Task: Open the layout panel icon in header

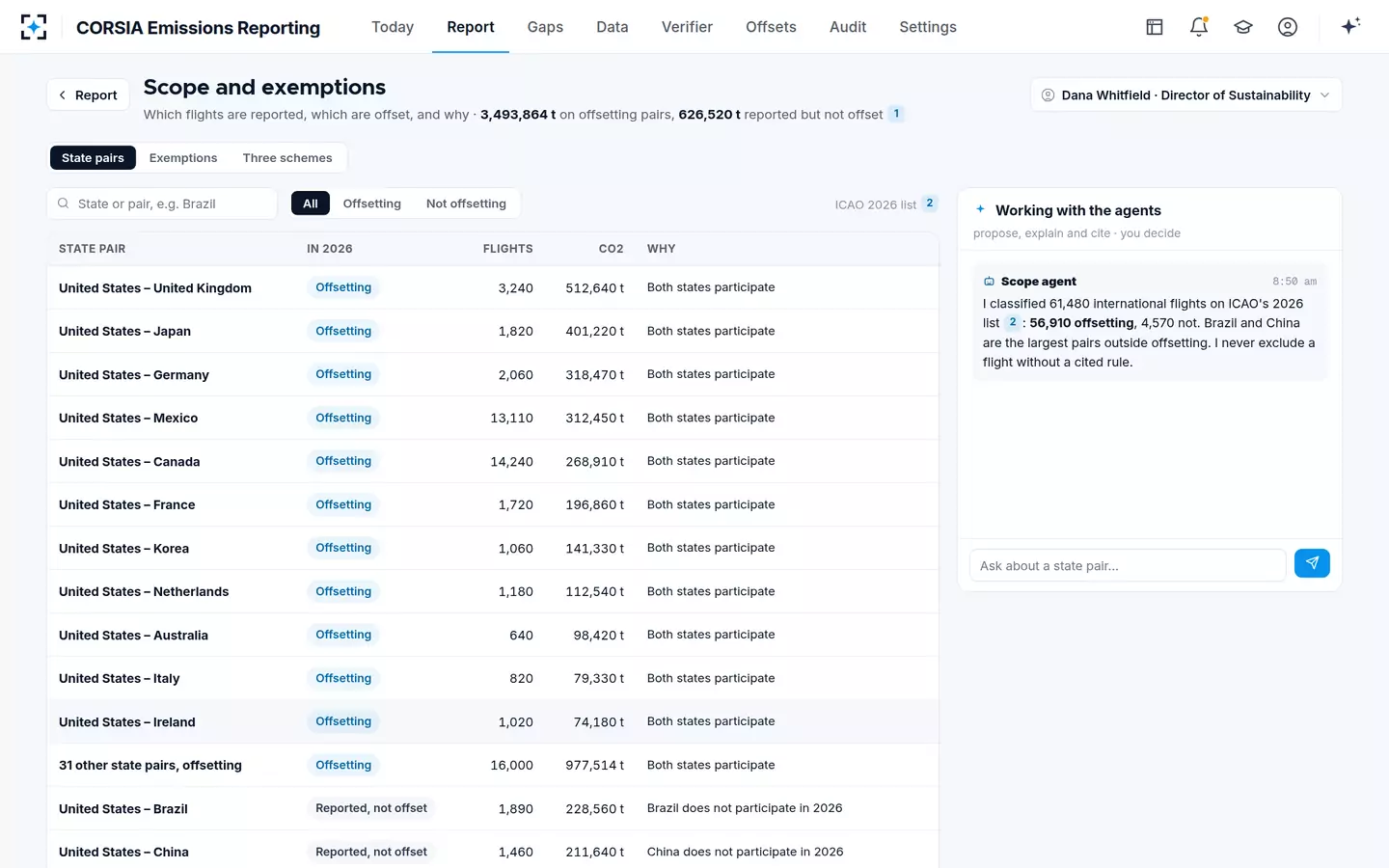Action: (x=1155, y=27)
